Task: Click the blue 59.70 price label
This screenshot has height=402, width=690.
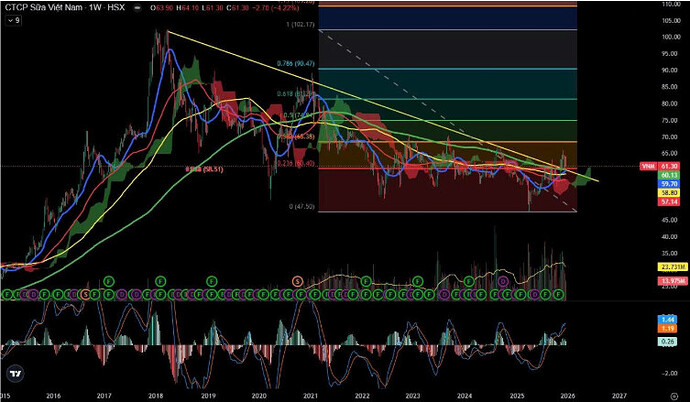Action: [669, 184]
